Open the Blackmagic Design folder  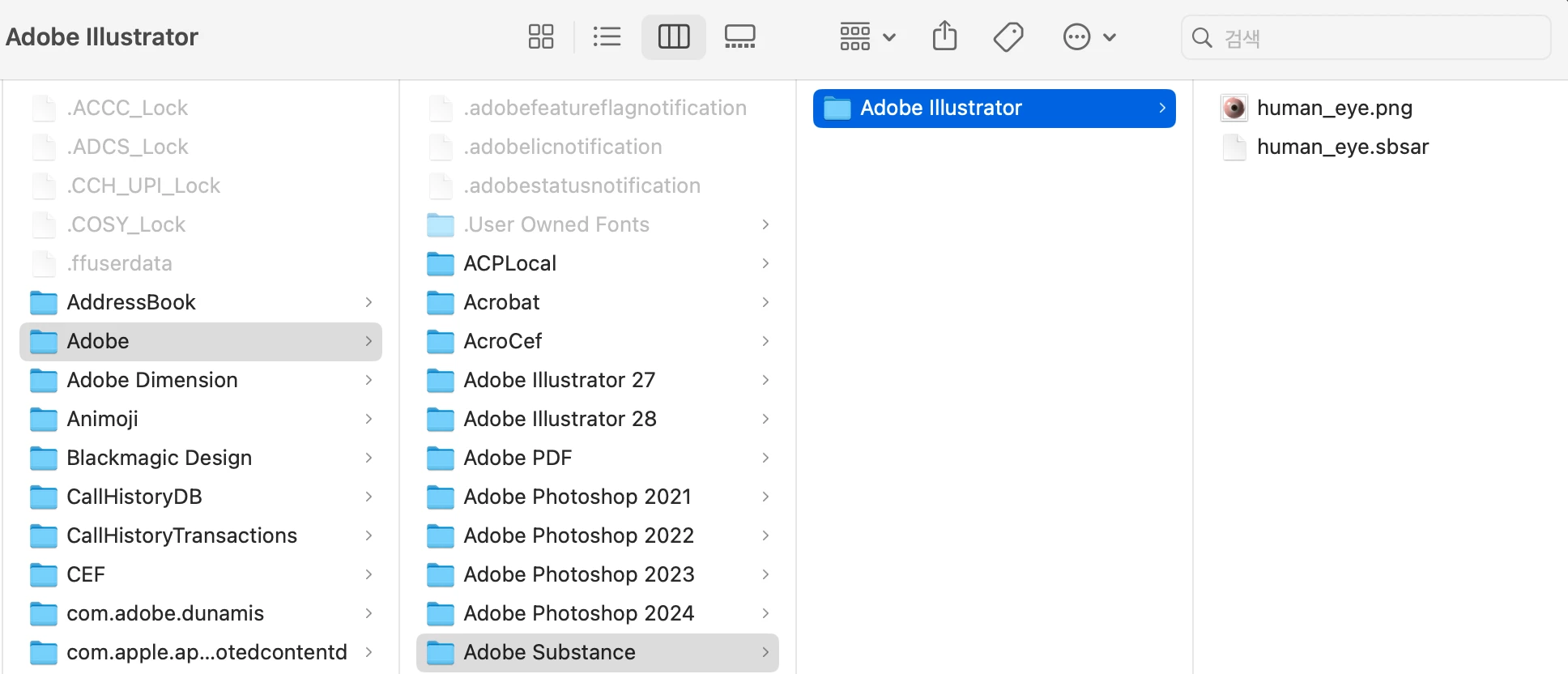[x=201, y=458]
